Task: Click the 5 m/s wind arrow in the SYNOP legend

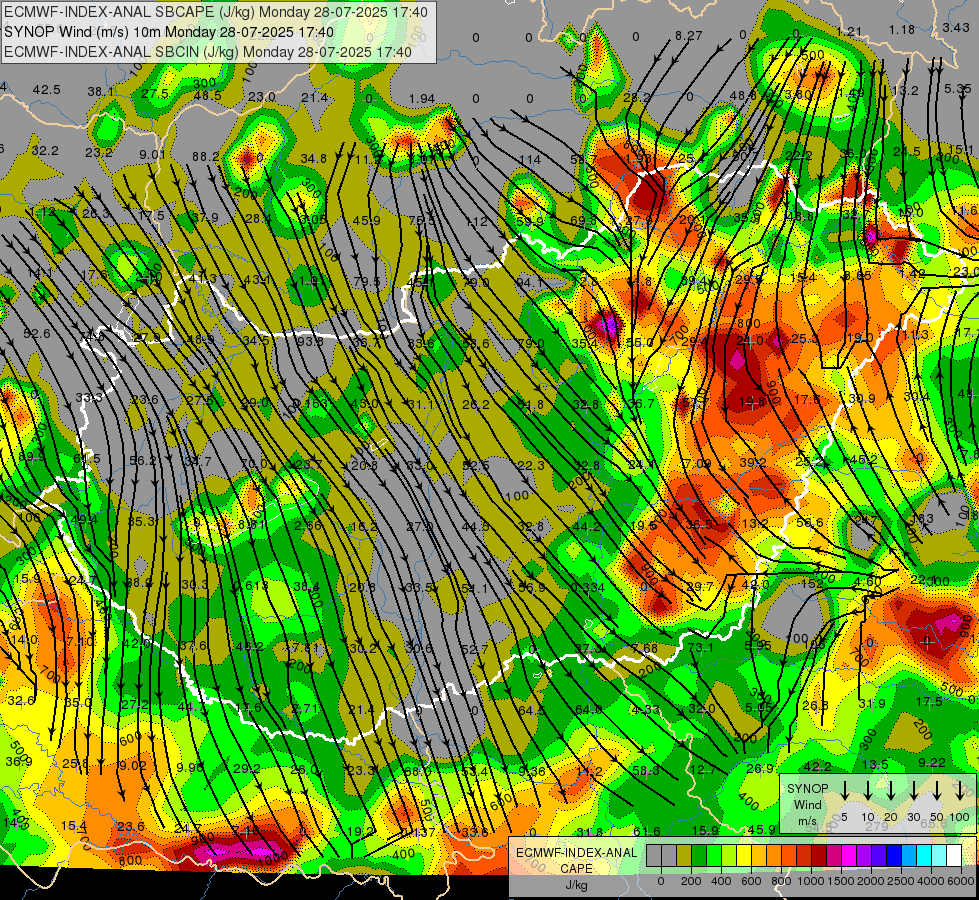Action: click(x=844, y=790)
